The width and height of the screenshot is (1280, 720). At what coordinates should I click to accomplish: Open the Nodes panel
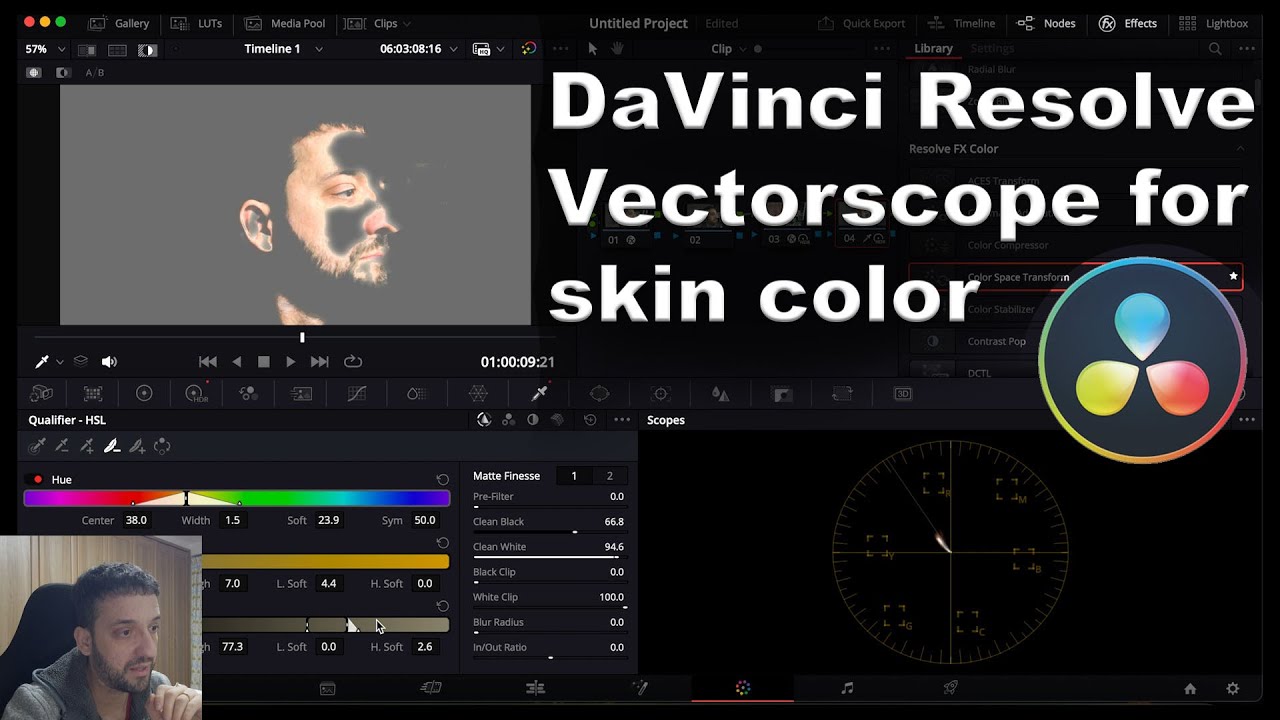point(1046,23)
